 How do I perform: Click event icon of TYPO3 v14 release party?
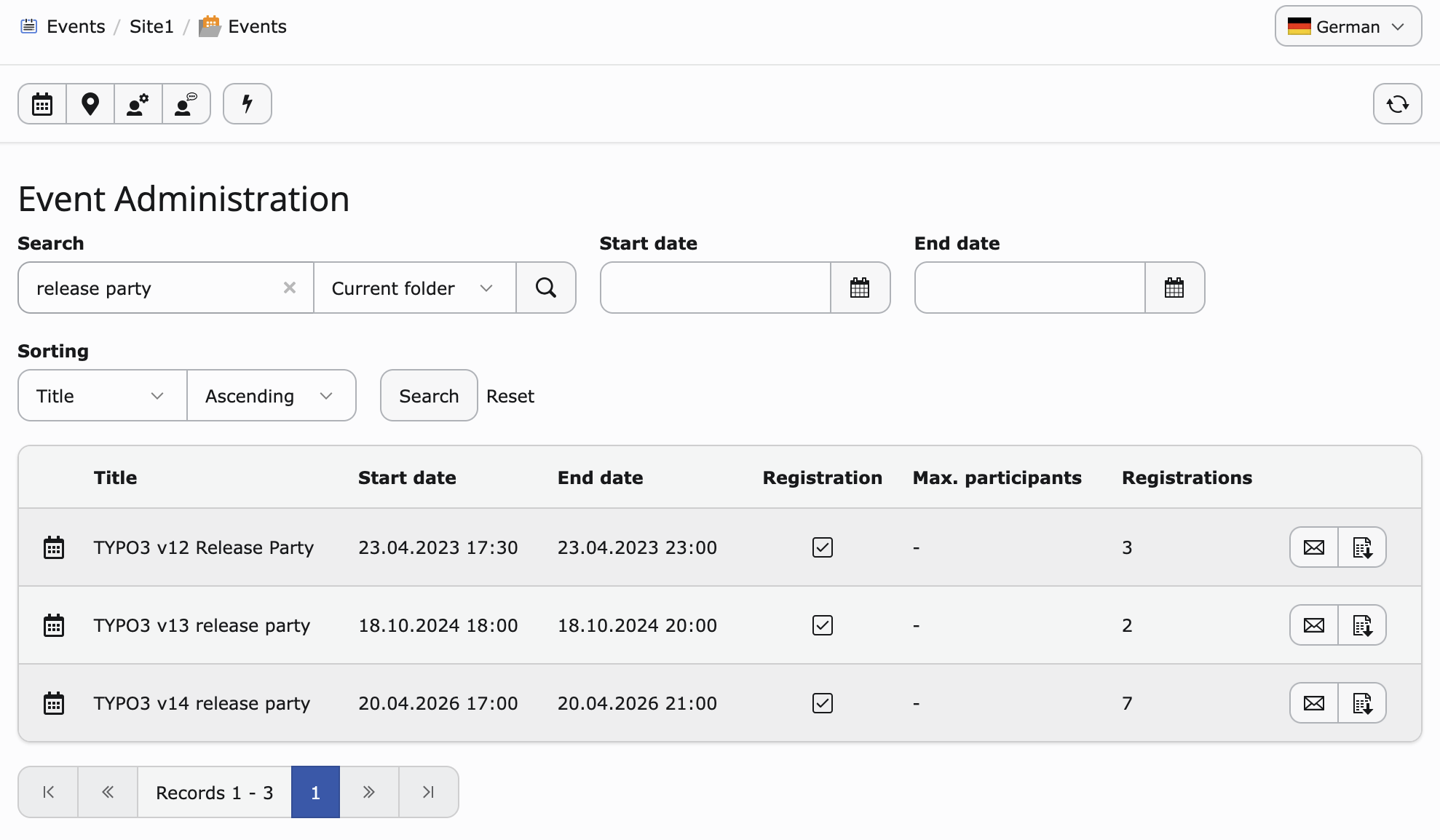(x=54, y=703)
